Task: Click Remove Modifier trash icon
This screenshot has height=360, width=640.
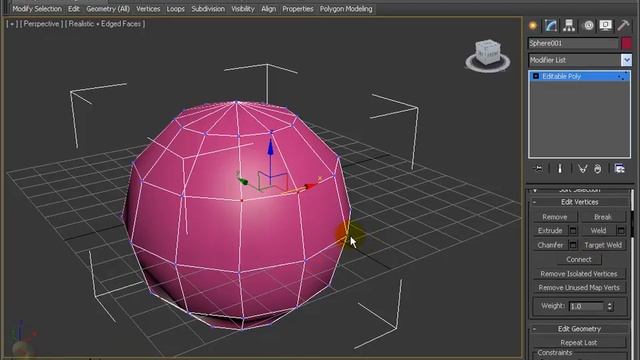Action: pyautogui.click(x=598, y=169)
